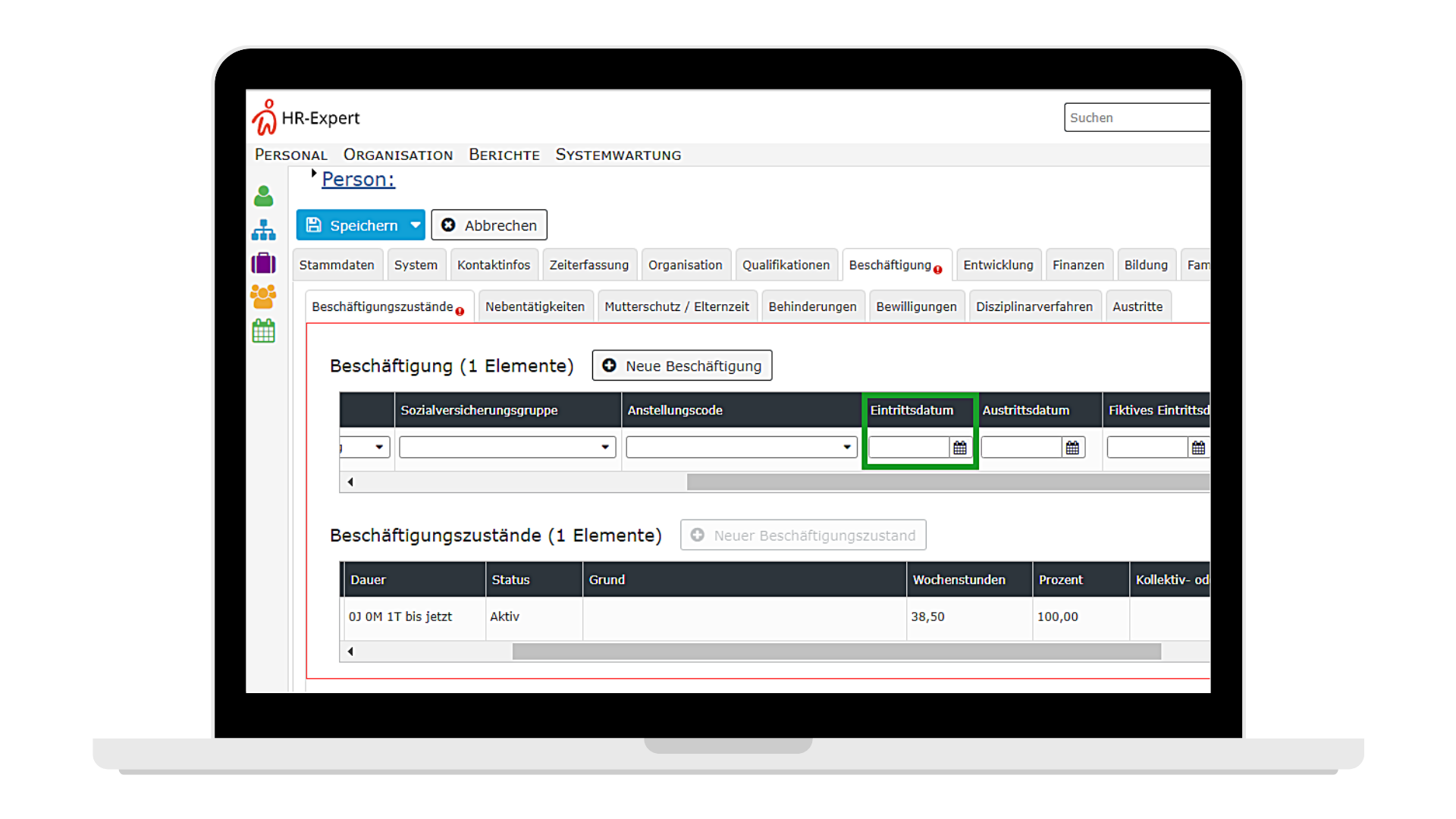Image resolution: width=1456 pixels, height=819 pixels.
Task: Expand the triangle next to Person
Action: (313, 174)
